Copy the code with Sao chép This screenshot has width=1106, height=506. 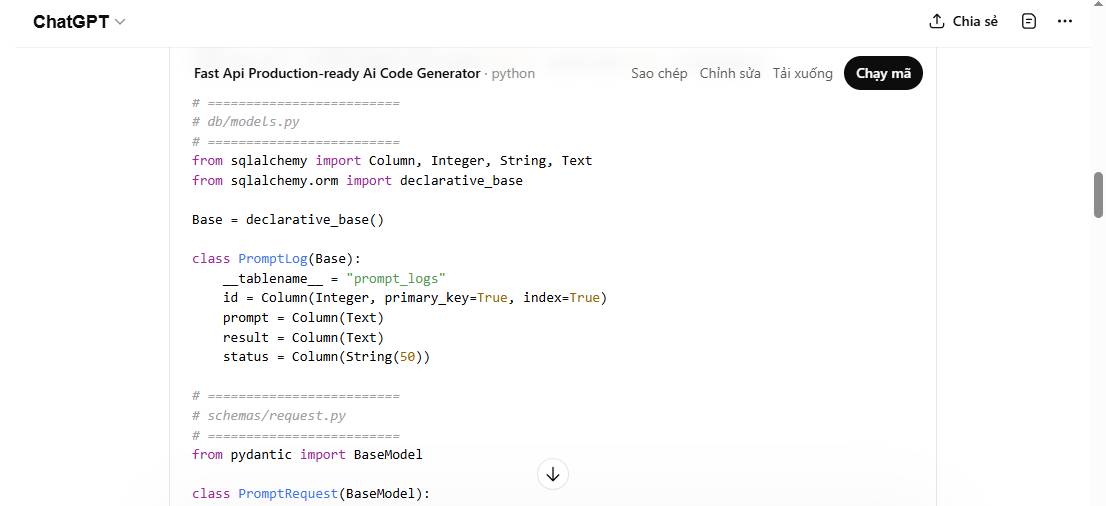click(x=659, y=73)
